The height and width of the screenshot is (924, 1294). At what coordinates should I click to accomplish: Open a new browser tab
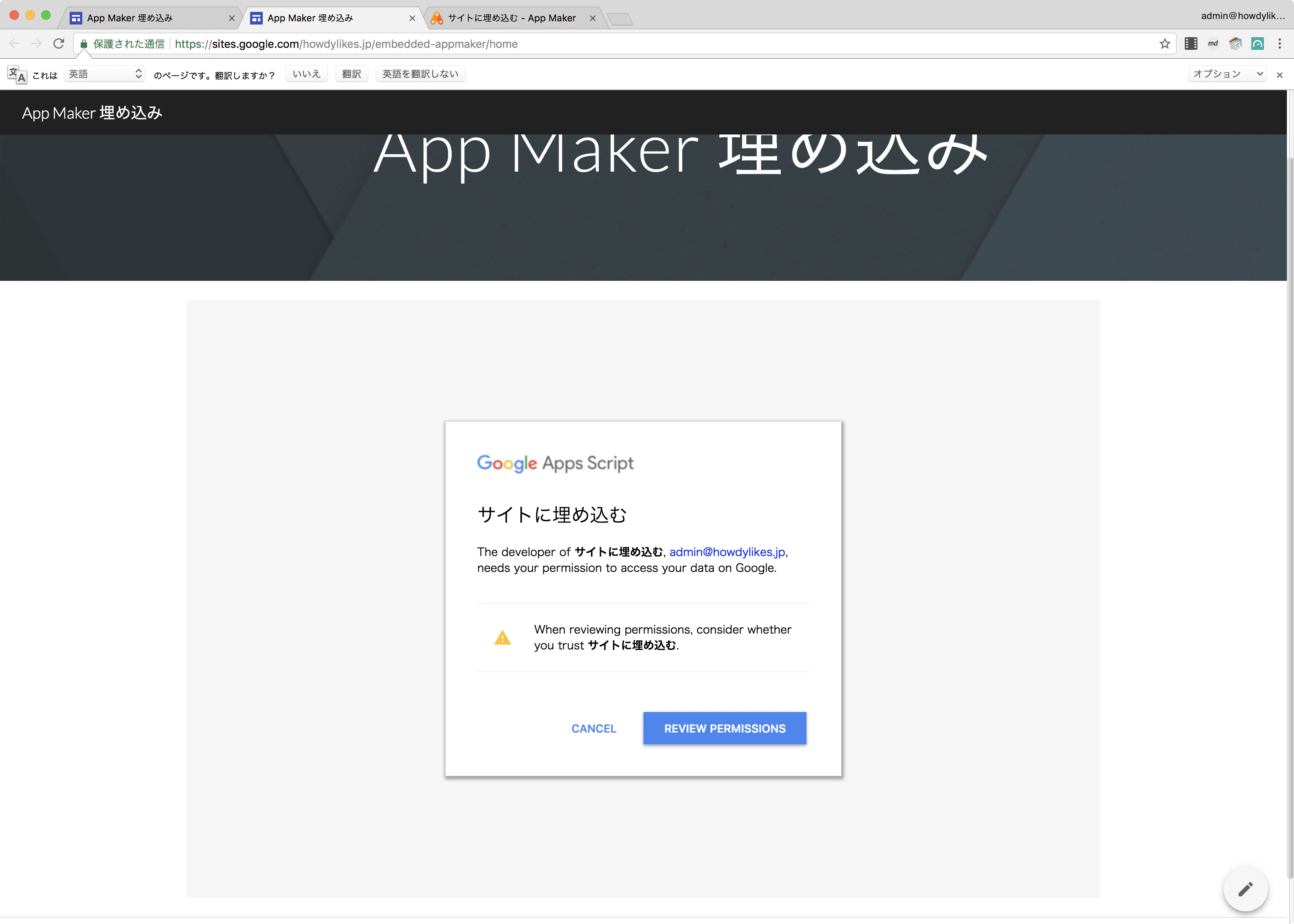coord(620,19)
